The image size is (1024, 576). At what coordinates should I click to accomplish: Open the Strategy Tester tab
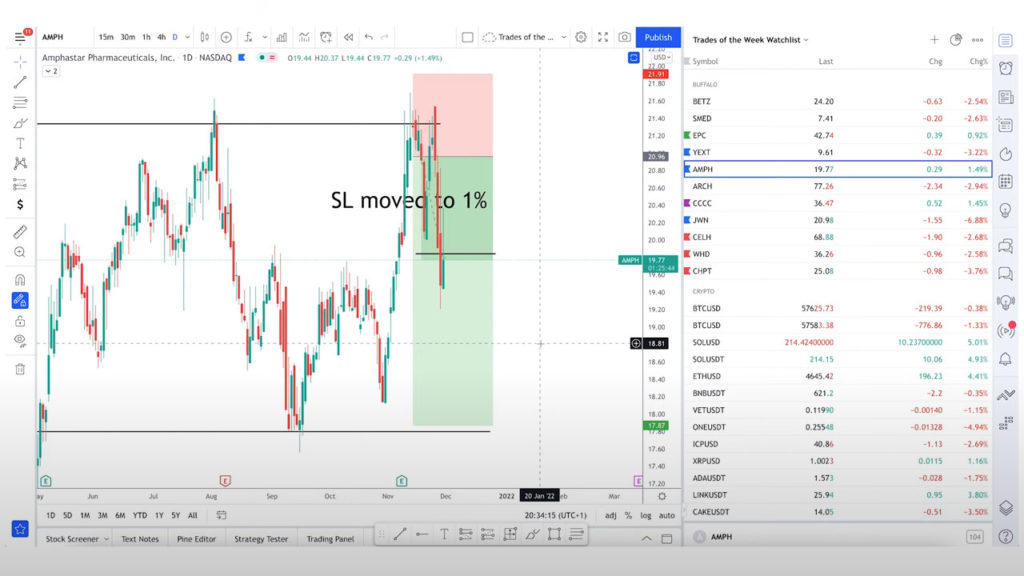[261, 539]
